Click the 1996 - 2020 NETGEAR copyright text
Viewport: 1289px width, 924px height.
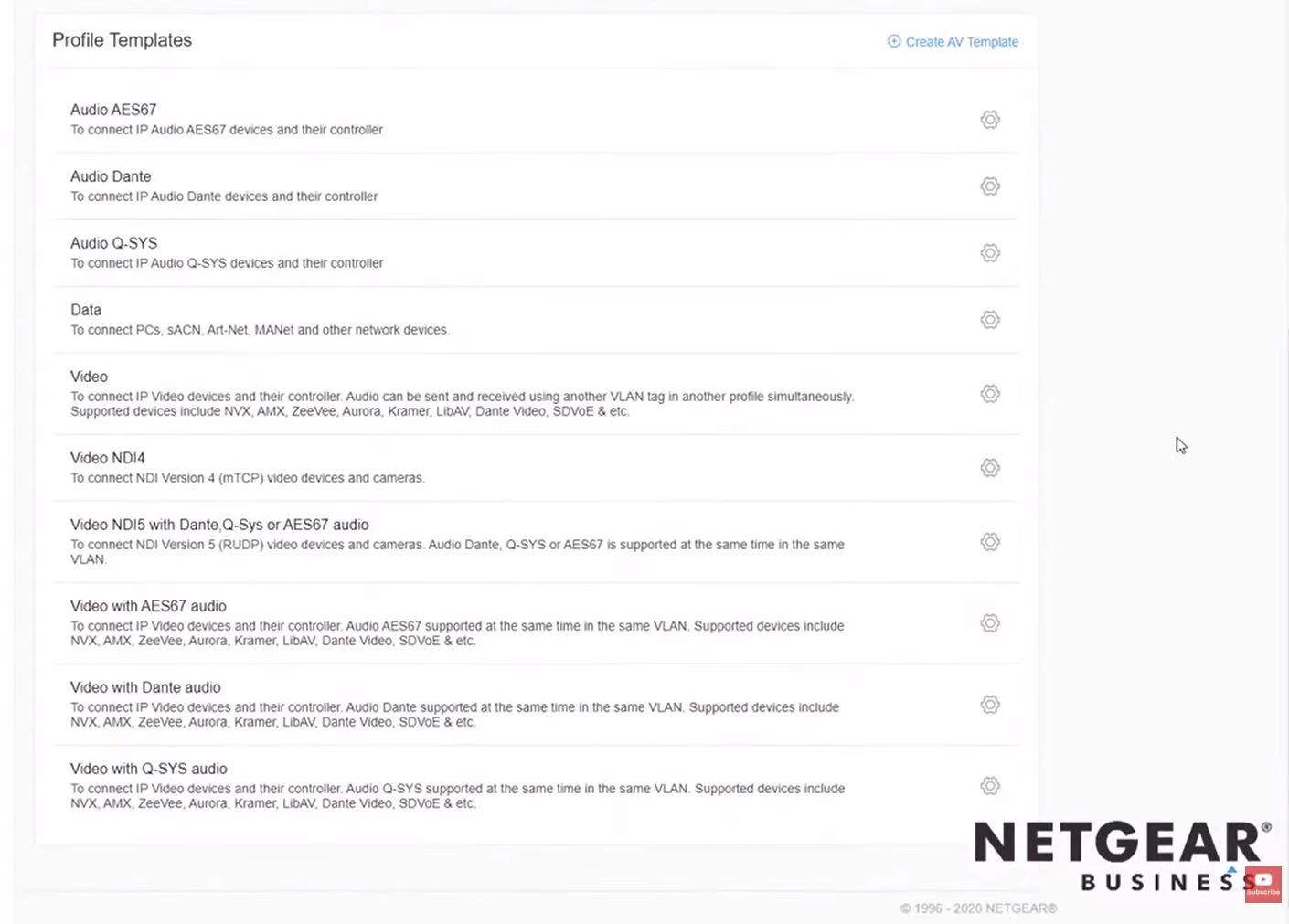click(978, 908)
